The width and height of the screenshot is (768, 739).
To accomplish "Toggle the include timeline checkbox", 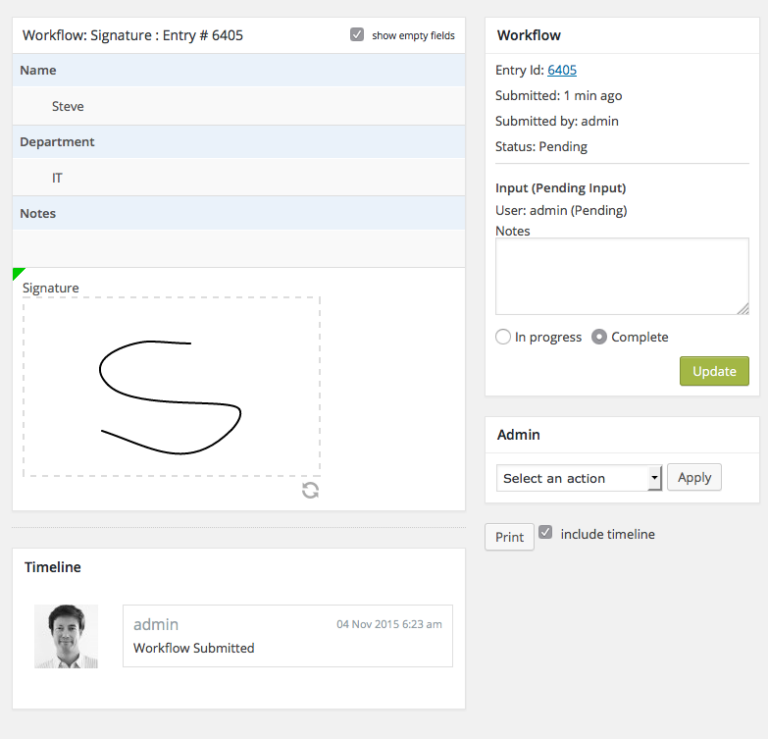I will coord(545,533).
